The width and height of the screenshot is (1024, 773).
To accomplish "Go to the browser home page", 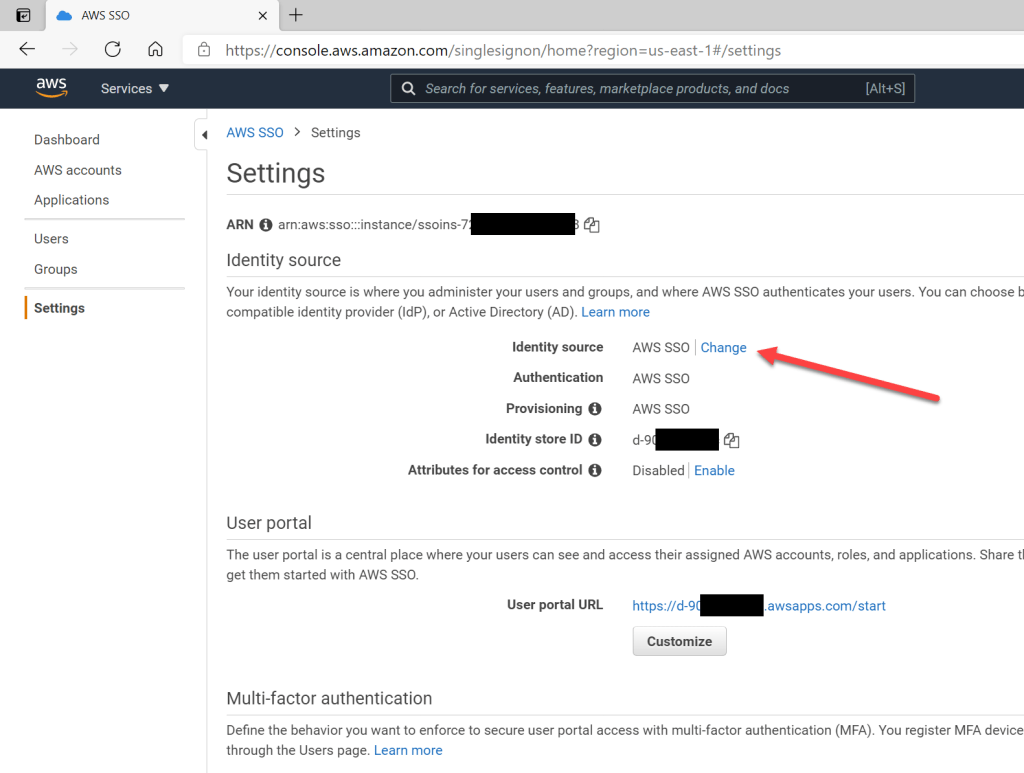I will (155, 49).
